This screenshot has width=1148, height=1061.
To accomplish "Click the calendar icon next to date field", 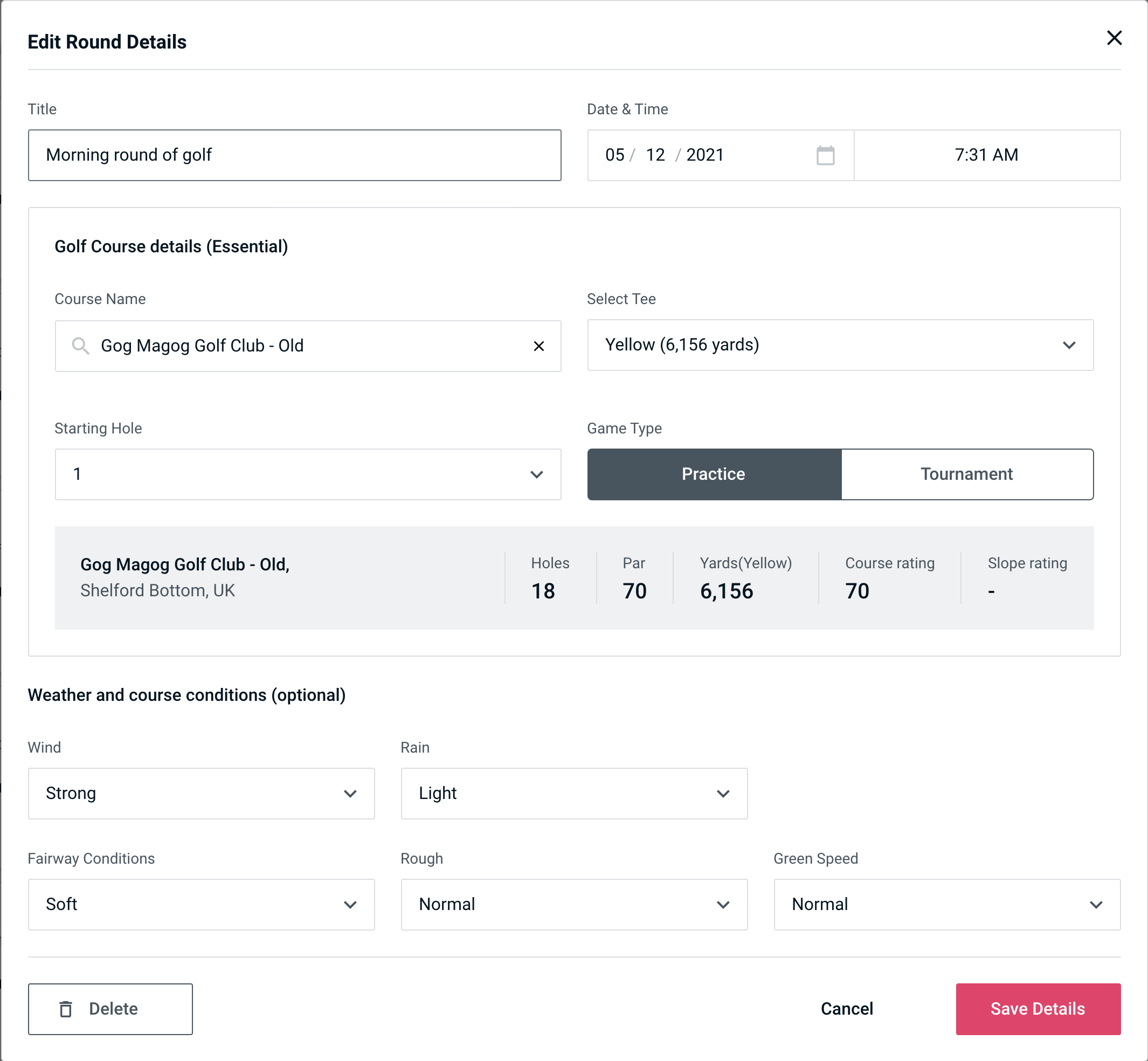I will (x=826, y=155).
